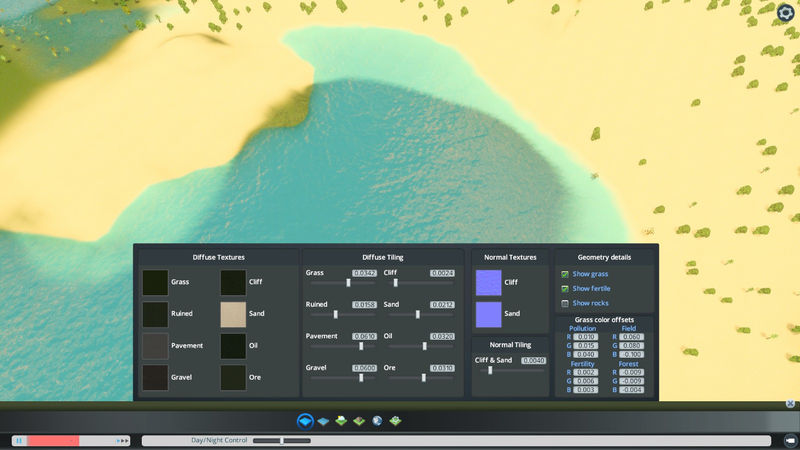The width and height of the screenshot is (800, 450).
Task: Uncheck Show fertile
Action: [565, 288]
